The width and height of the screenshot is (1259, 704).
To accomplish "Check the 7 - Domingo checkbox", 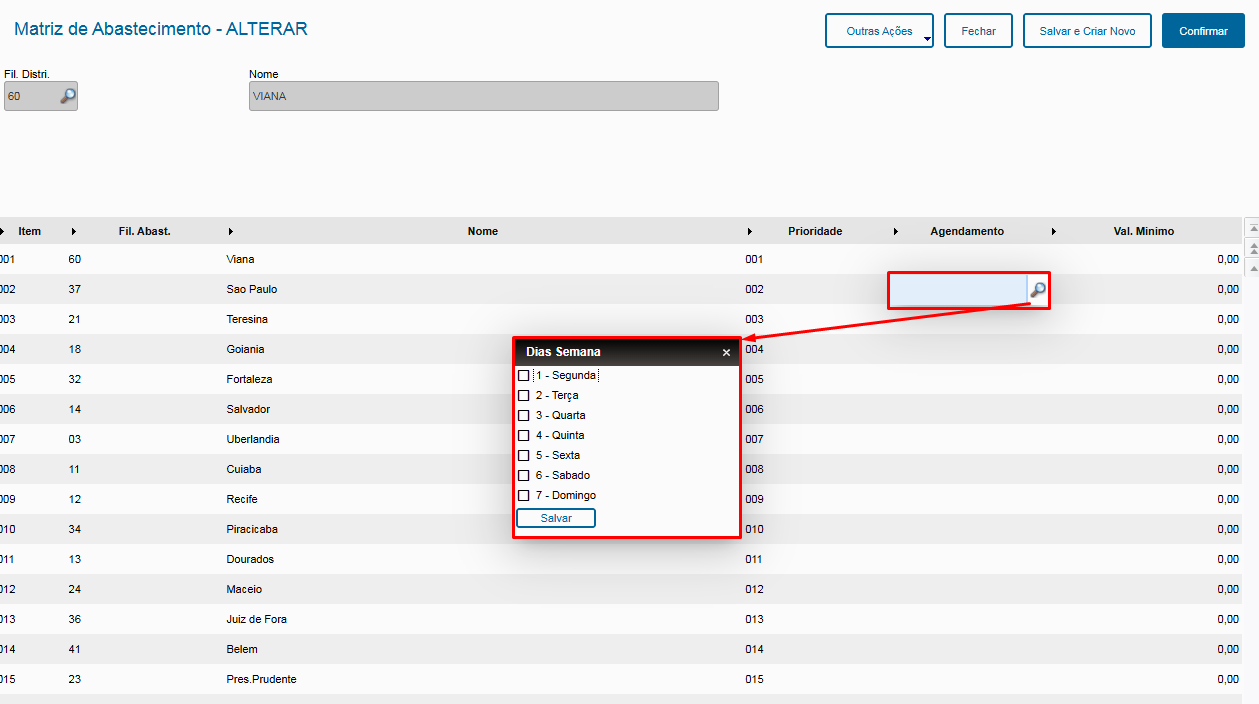I will point(523,496).
